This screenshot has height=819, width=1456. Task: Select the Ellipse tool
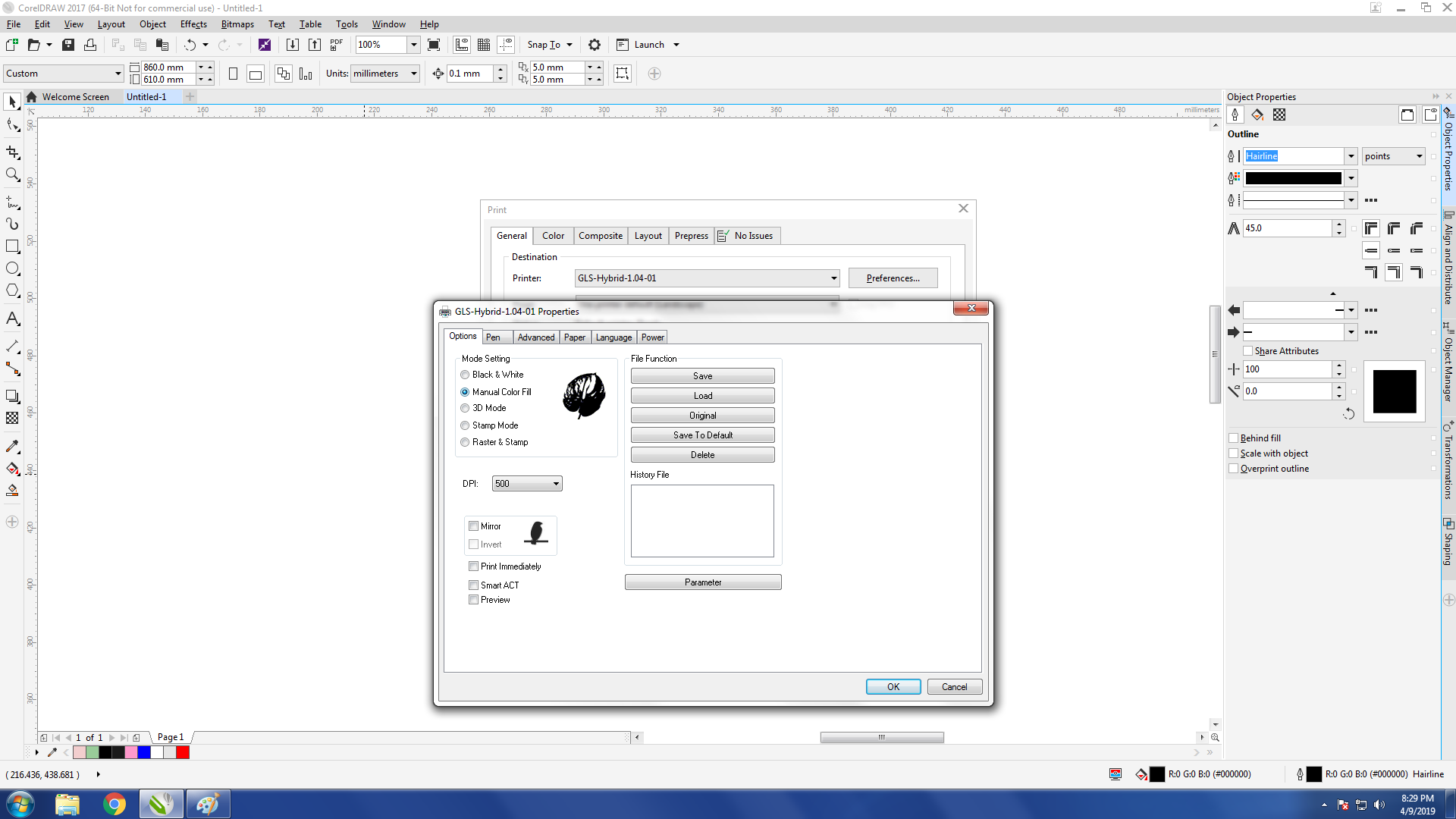click(x=12, y=268)
